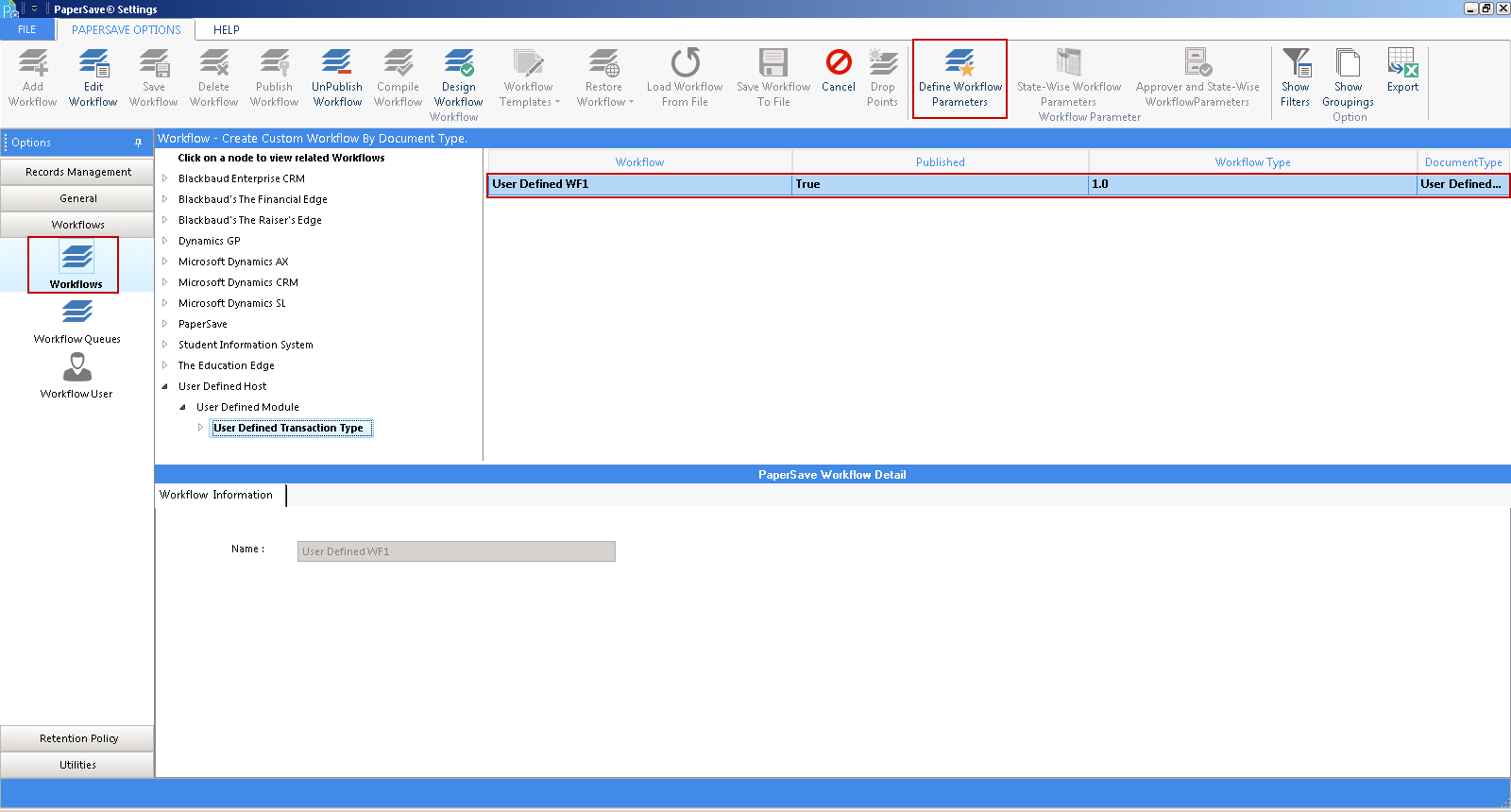The image size is (1511, 812).
Task: Toggle Show Groupings
Action: [x=1349, y=77]
